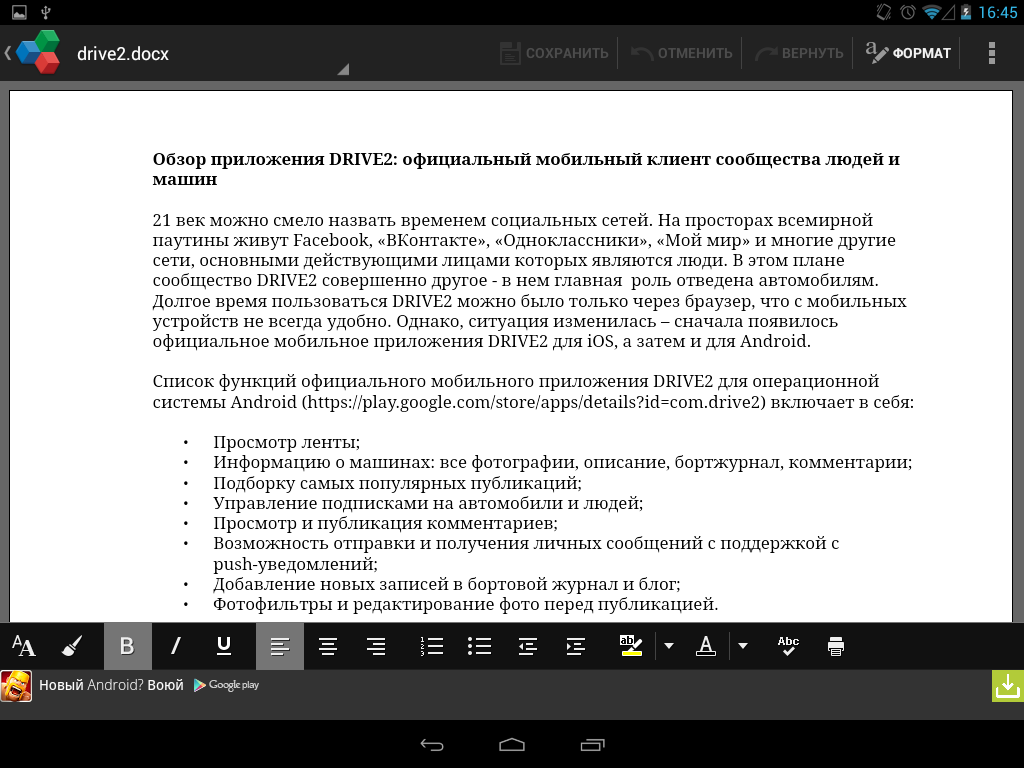Open the overflow three-dot menu
Image resolution: width=1024 pixels, height=768 pixels.
coord(991,54)
